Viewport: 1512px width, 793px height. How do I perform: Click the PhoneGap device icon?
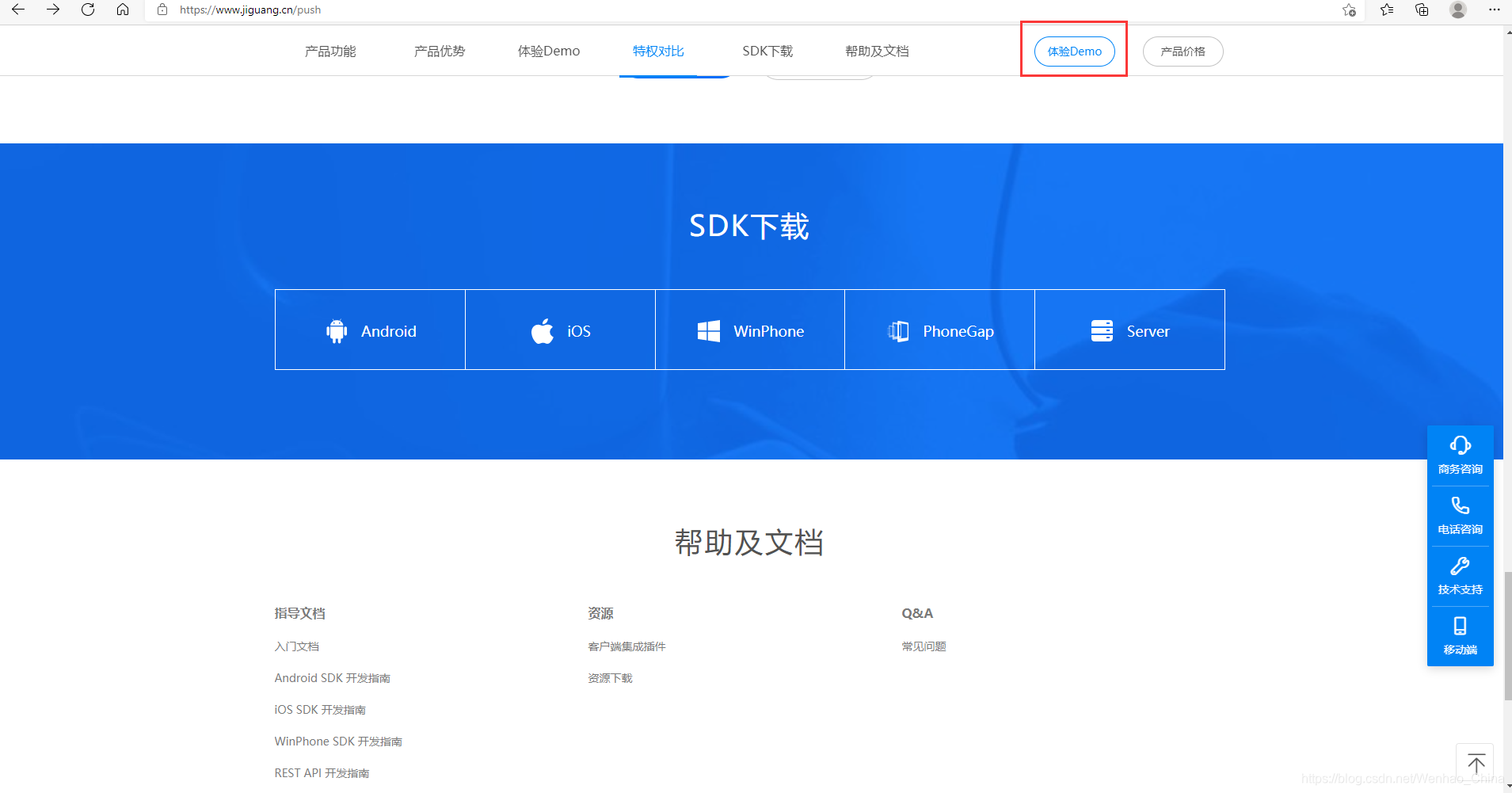coord(898,331)
